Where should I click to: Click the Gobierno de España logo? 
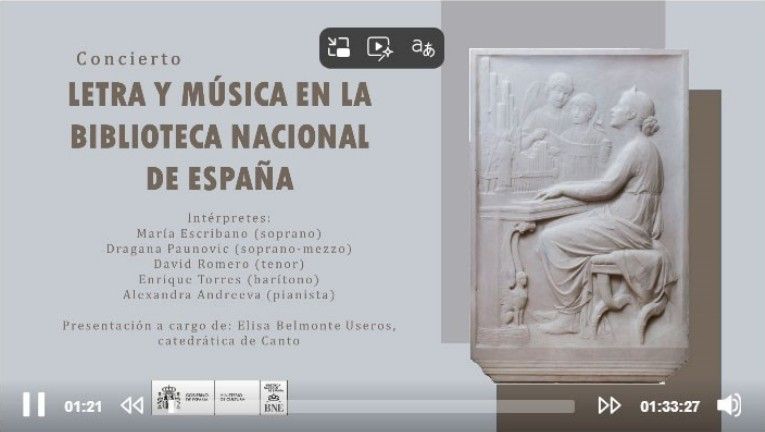click(183, 398)
